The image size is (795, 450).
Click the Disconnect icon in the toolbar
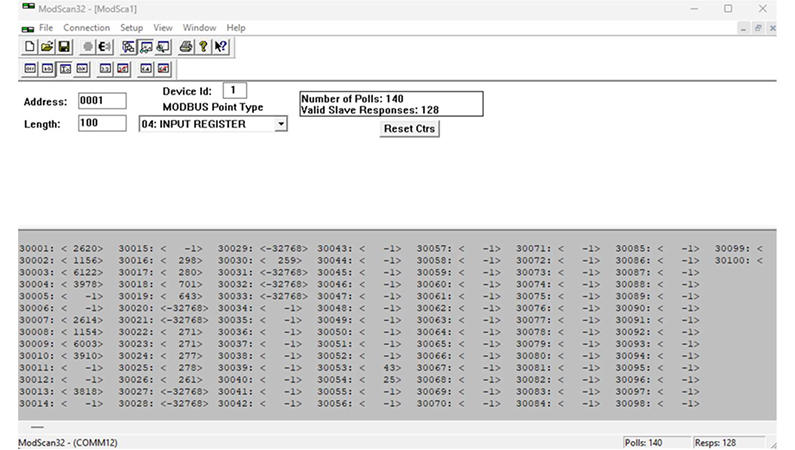[x=104, y=46]
